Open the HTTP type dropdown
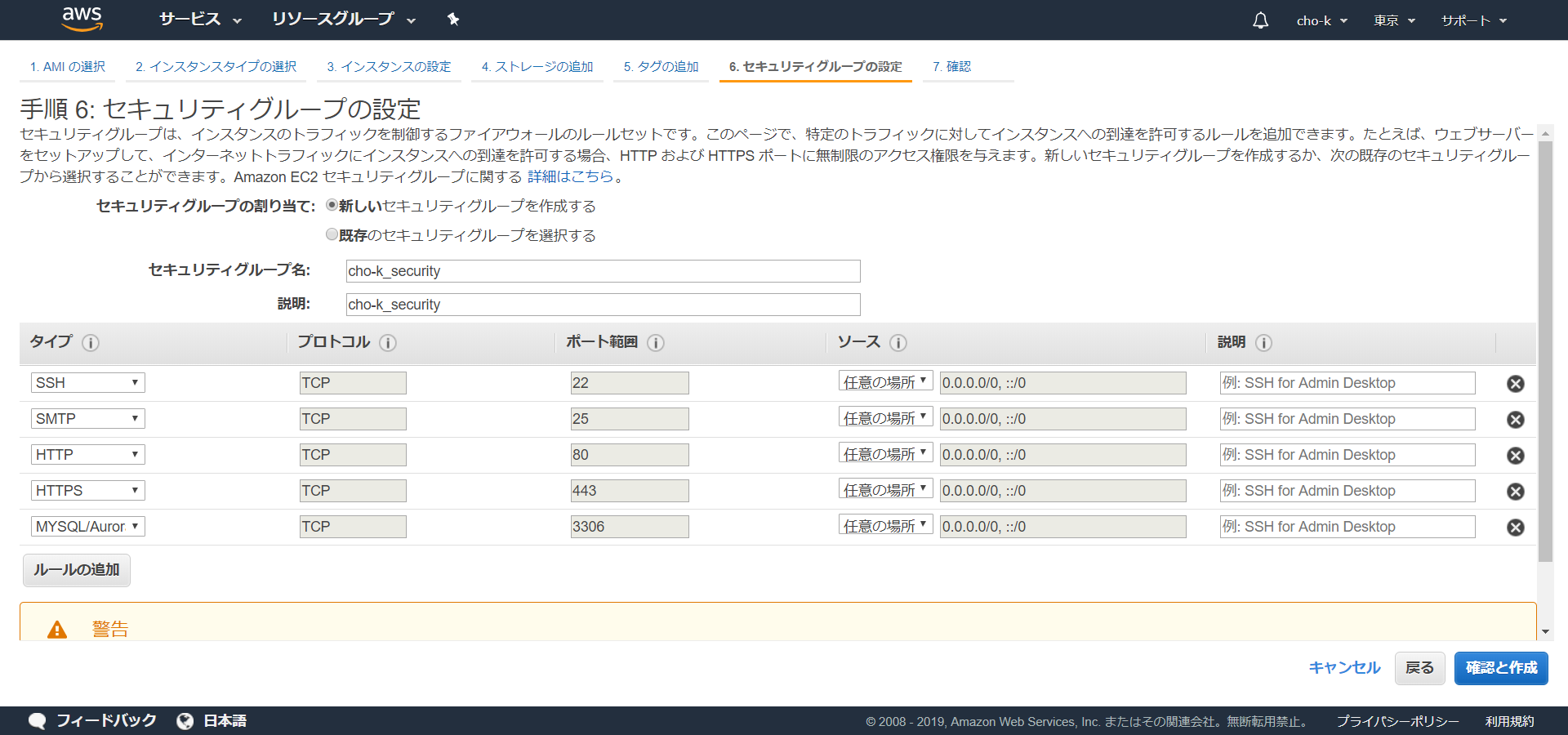The height and width of the screenshot is (735, 1568). pyautogui.click(x=88, y=455)
